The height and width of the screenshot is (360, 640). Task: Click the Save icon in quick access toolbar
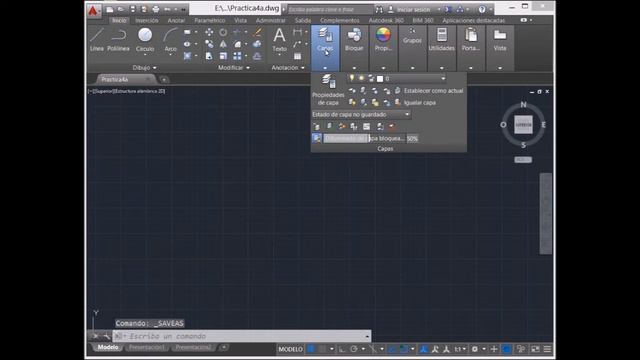pos(133,9)
